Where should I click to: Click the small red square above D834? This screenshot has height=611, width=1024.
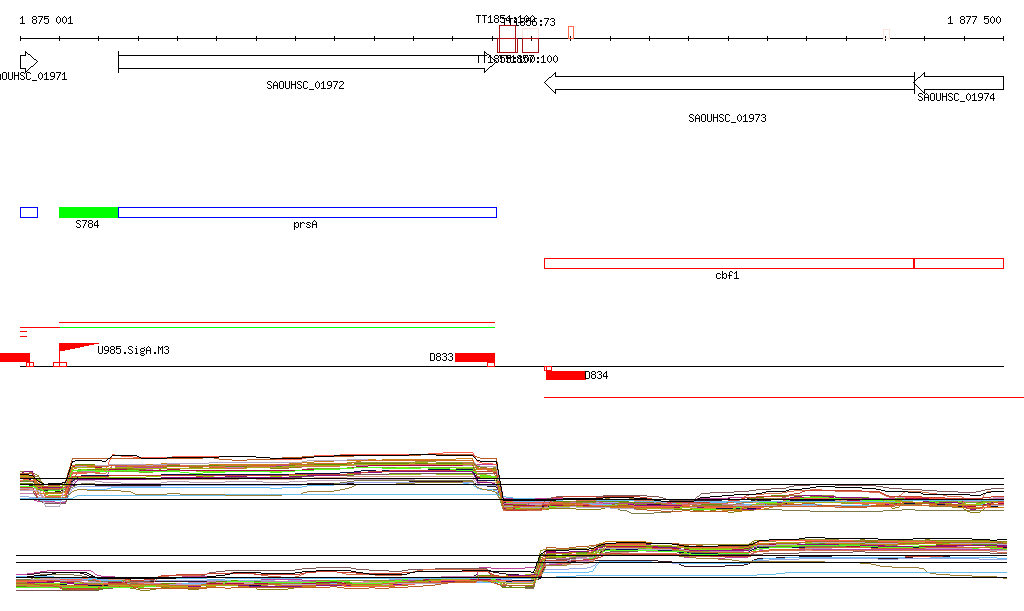548,369
